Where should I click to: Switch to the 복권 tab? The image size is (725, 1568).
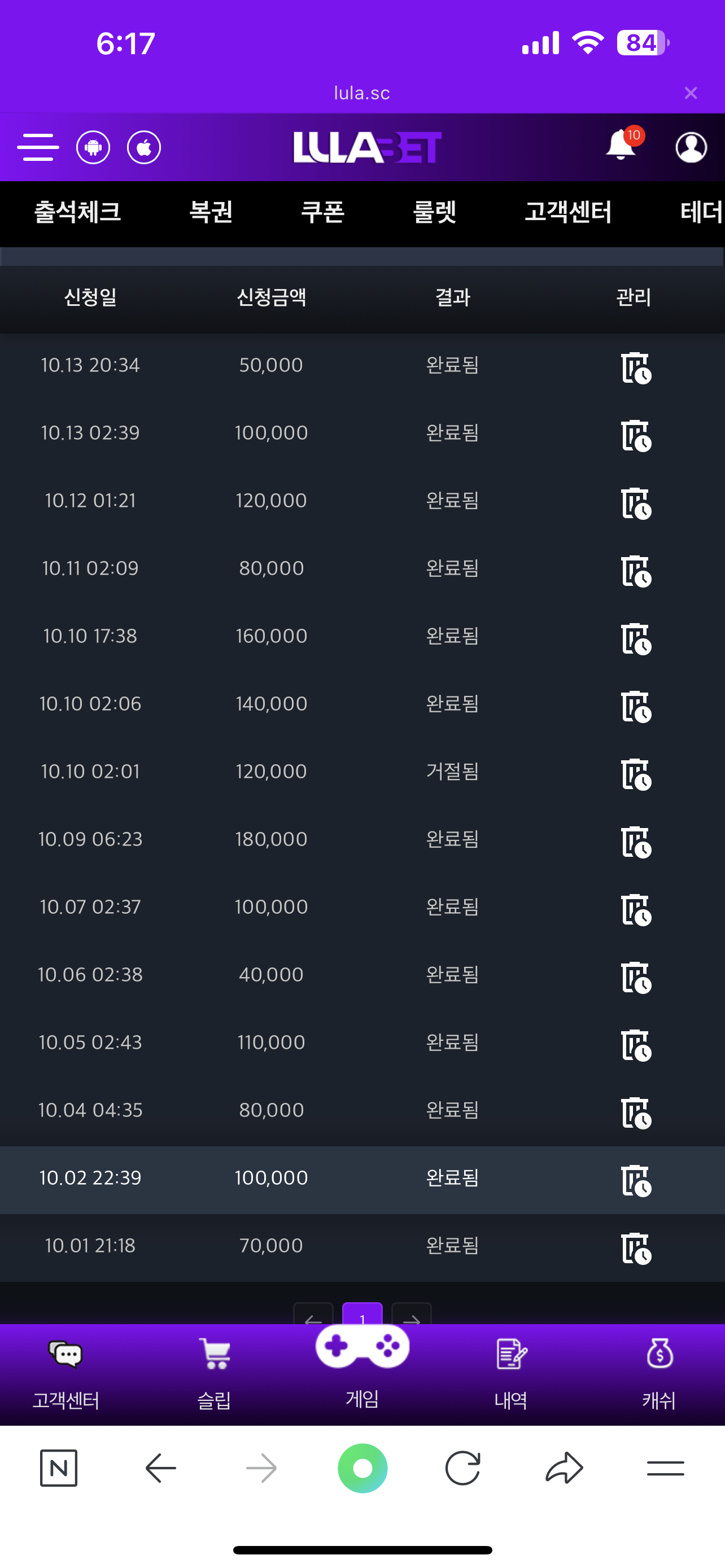point(211,212)
